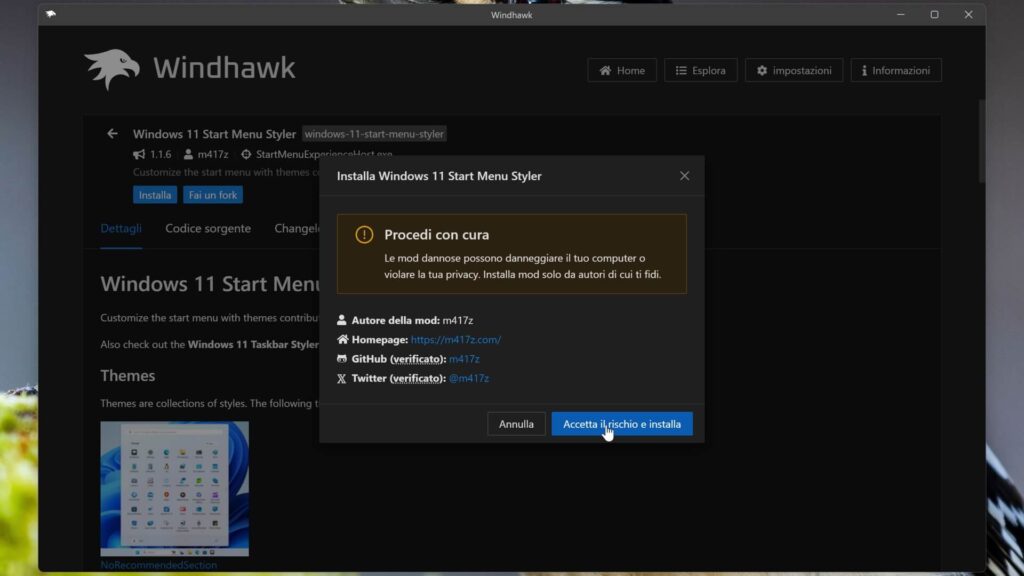Click the author icon beside m417z in header
This screenshot has height=576, width=1024.
point(188,154)
